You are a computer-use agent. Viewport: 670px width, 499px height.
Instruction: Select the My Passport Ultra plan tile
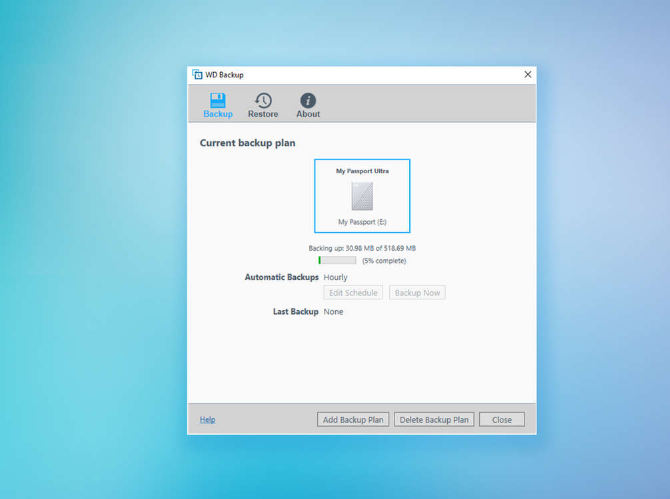pyautogui.click(x=362, y=196)
